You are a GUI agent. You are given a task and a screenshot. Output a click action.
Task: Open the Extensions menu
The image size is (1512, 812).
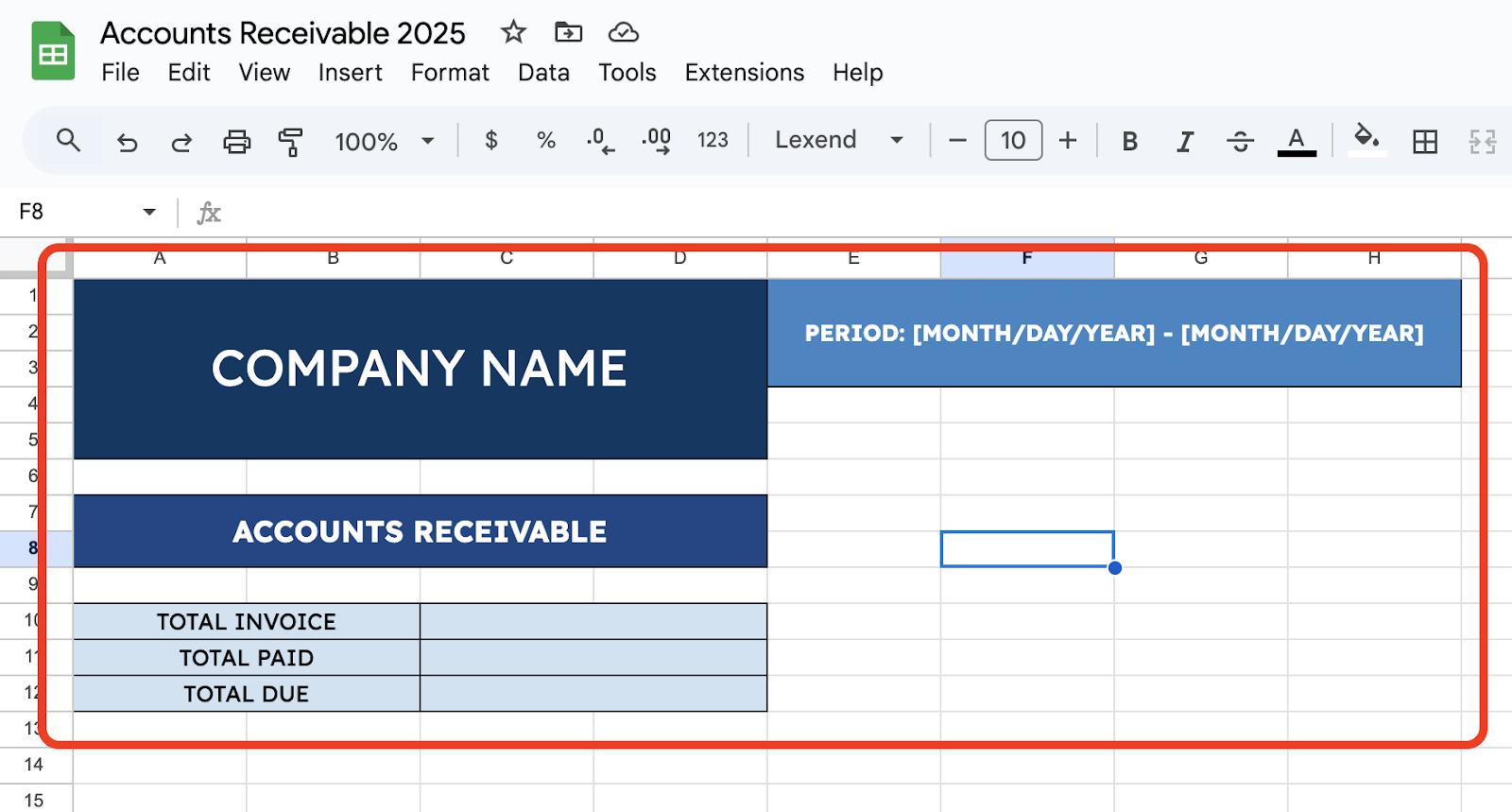(x=744, y=73)
